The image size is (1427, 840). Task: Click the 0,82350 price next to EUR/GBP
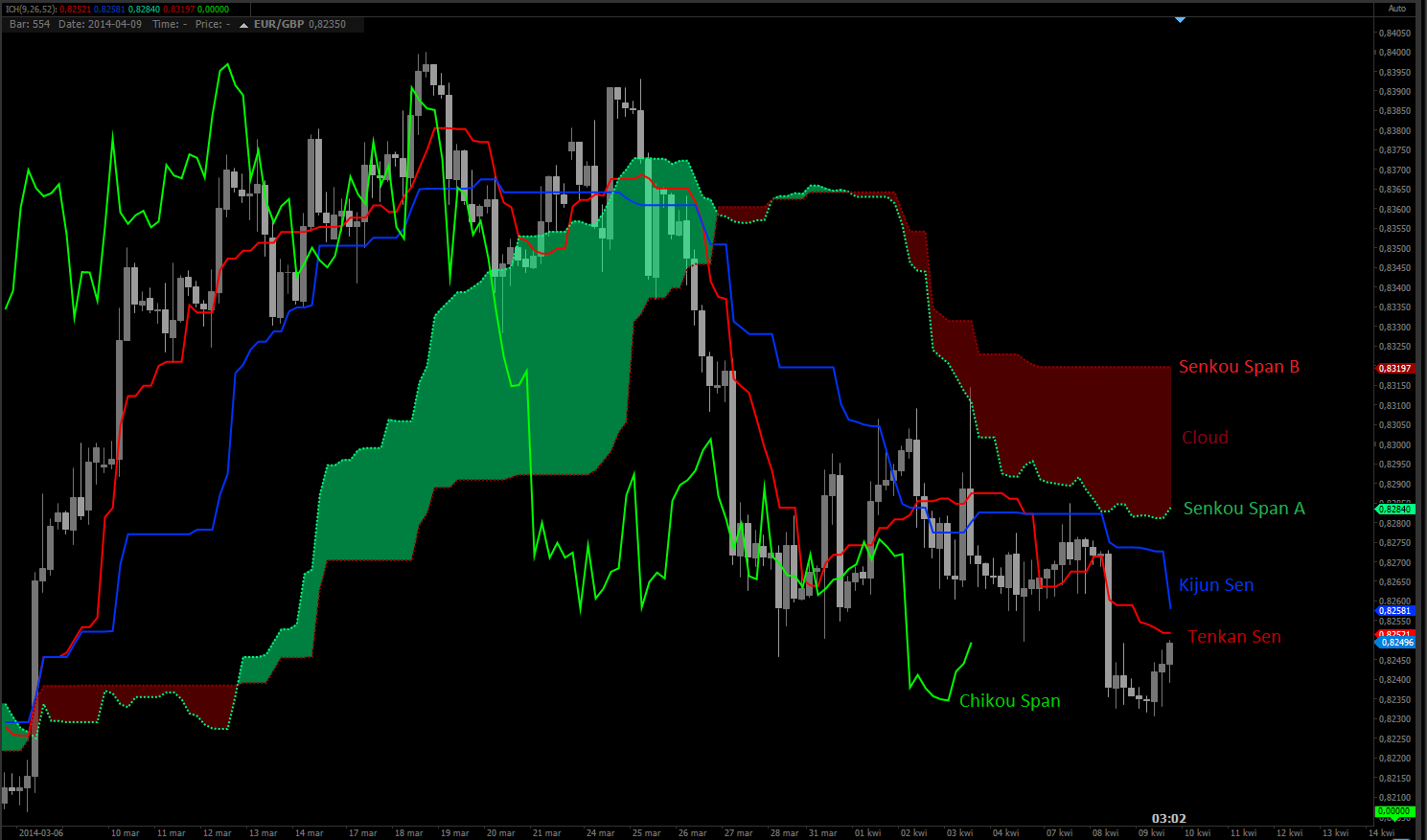coord(327,24)
